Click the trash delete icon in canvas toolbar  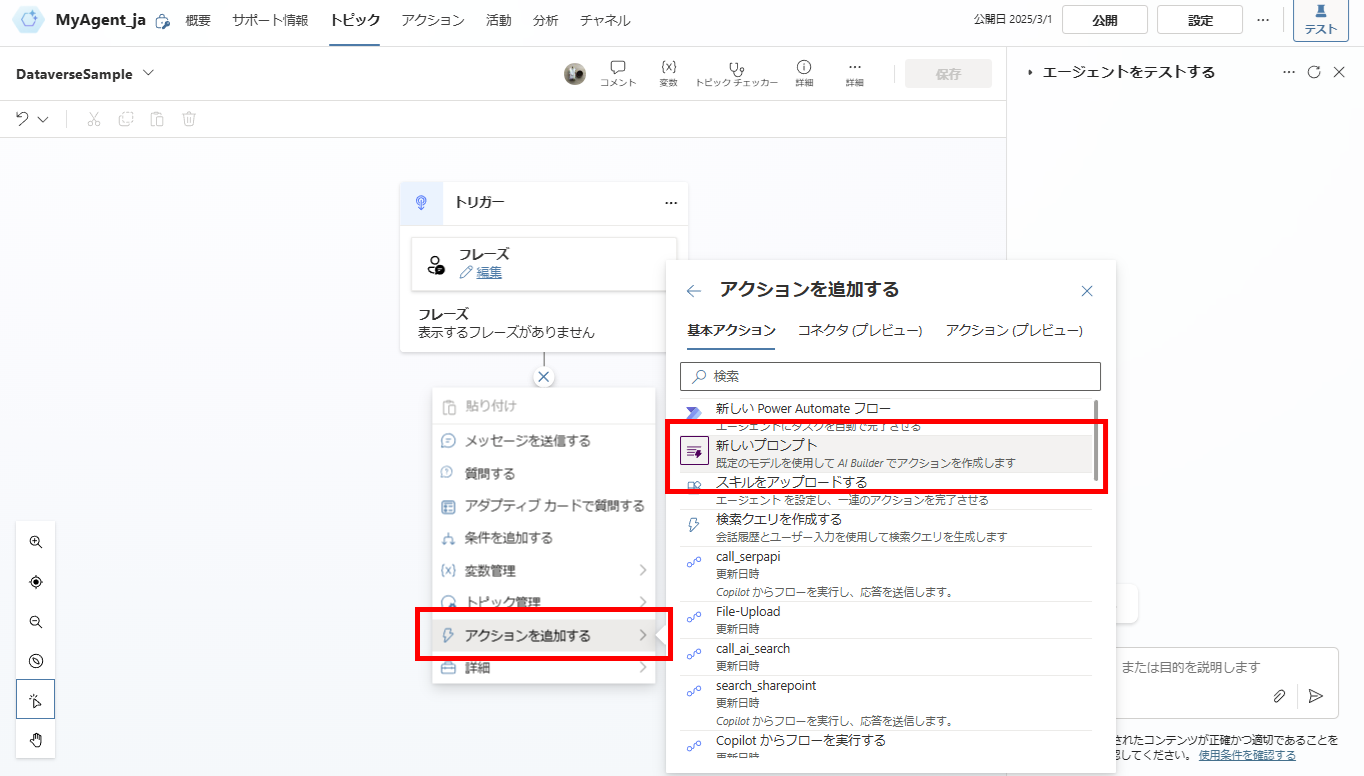188,118
